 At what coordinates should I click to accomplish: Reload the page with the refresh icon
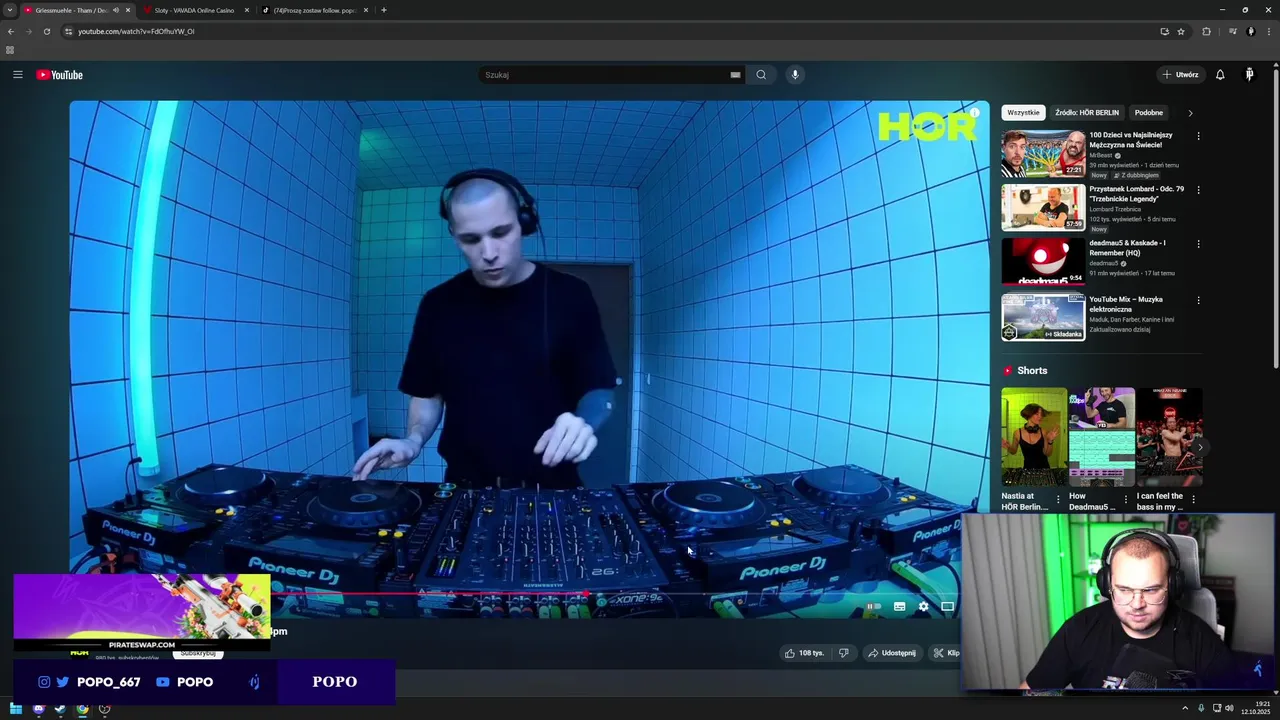46,31
